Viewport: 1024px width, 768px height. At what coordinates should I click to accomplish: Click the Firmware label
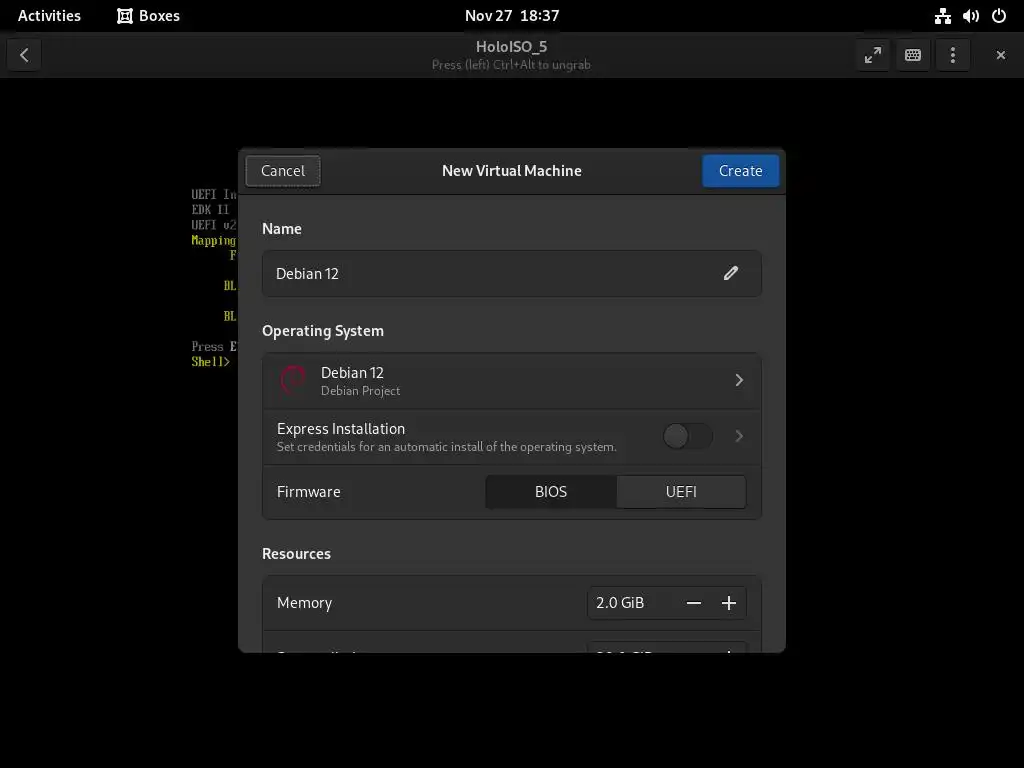tap(308, 492)
